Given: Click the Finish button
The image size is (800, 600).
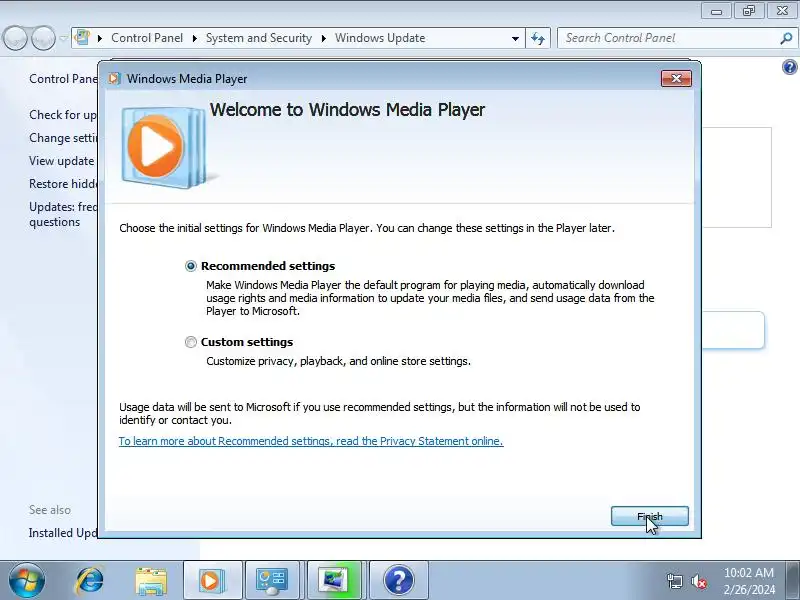Looking at the screenshot, I should click(649, 516).
